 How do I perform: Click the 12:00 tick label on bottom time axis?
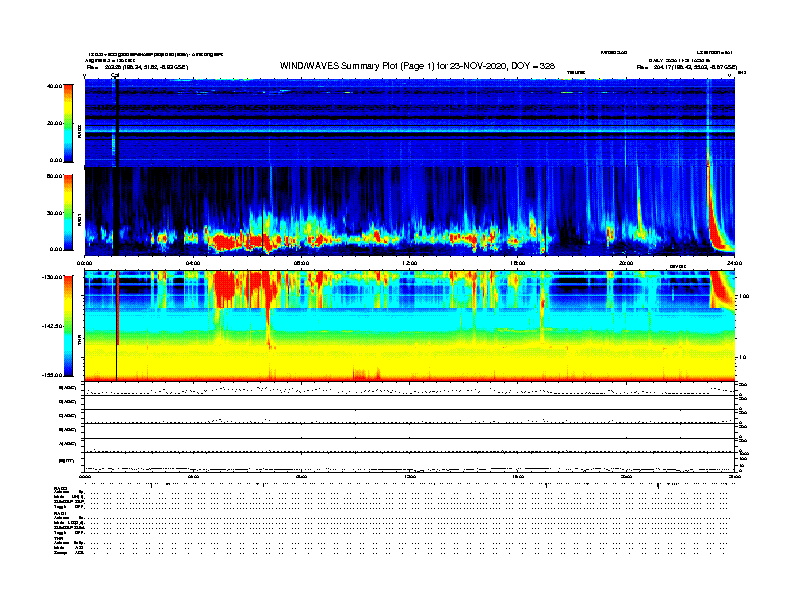[x=410, y=477]
